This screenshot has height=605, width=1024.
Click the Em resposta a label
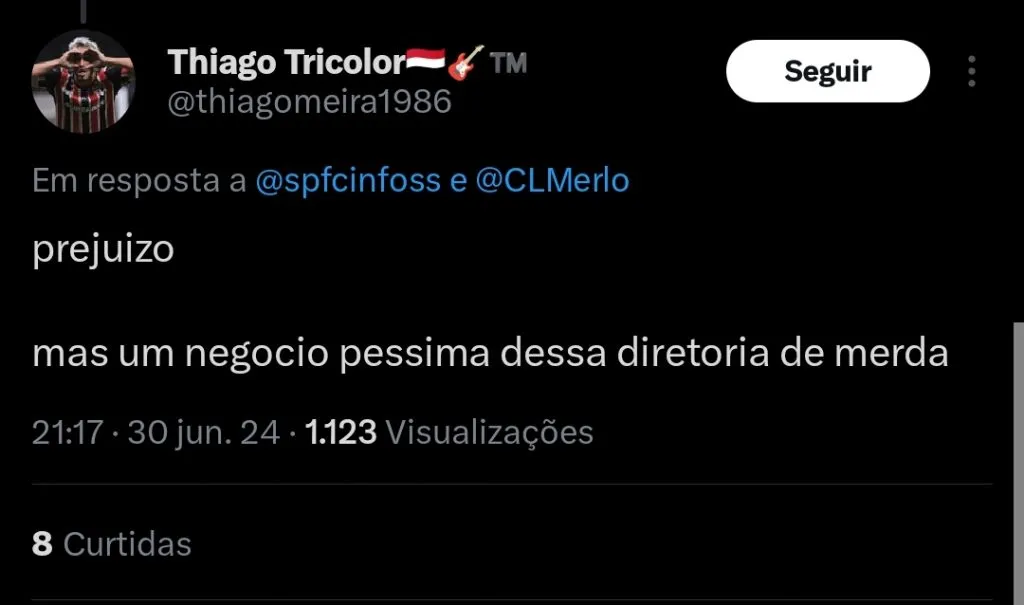point(139,180)
